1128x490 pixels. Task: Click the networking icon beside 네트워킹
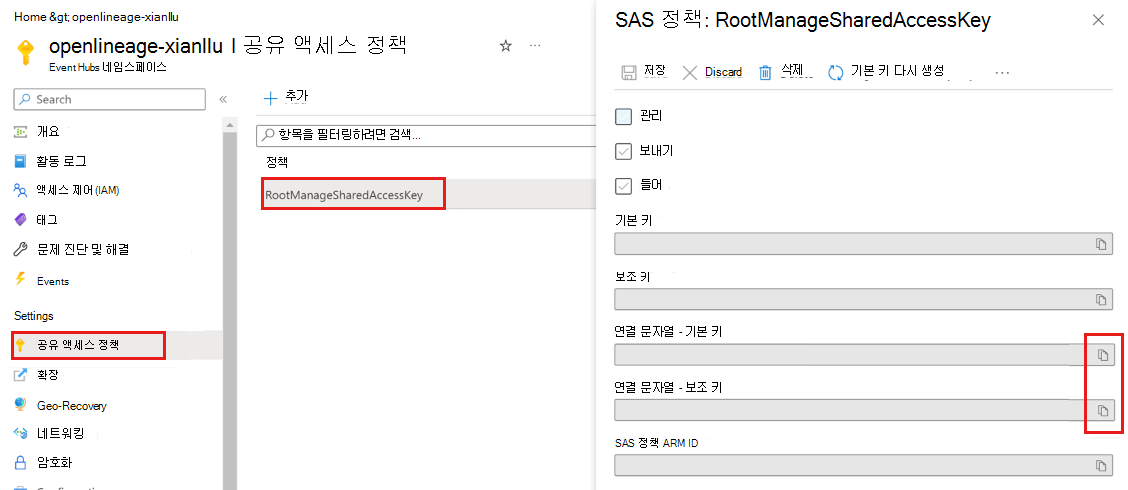(21, 433)
